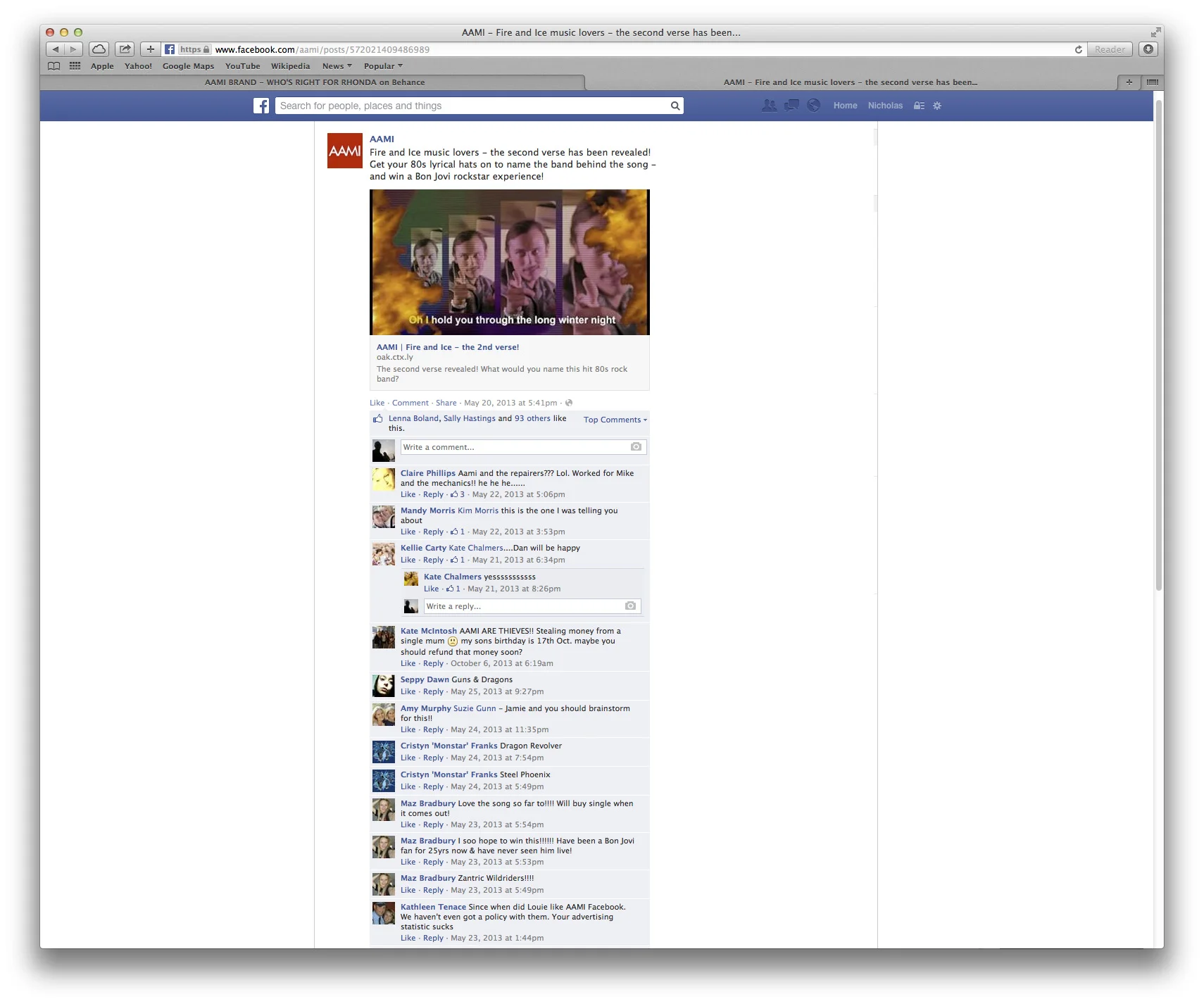Reply to Amy Murphy's comment

[434, 729]
